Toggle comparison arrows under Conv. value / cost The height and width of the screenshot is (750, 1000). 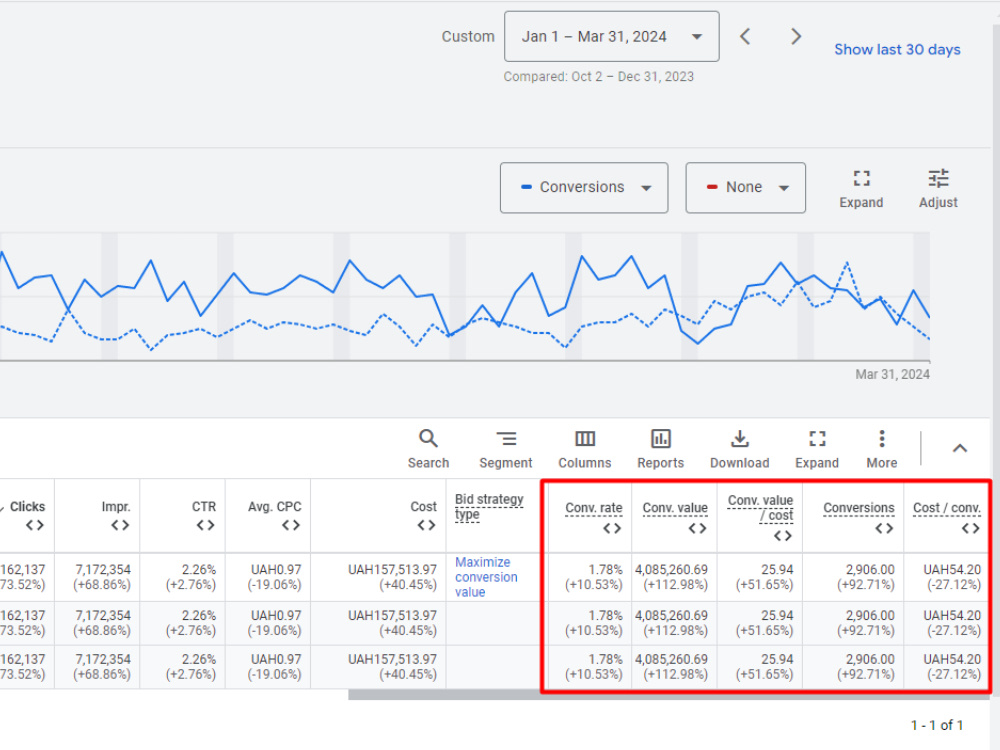click(783, 536)
